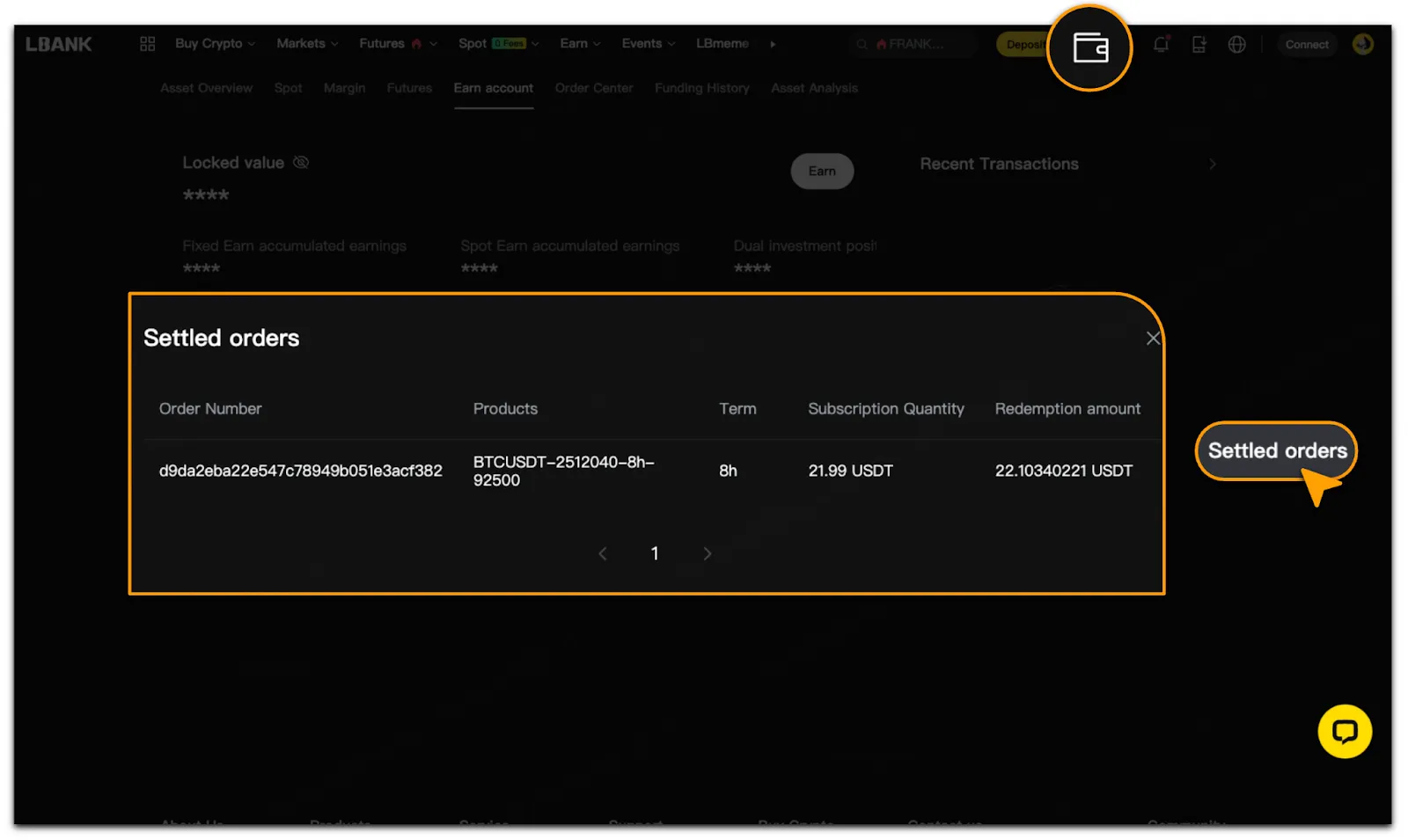The width and height of the screenshot is (1408, 840).
Task: Expand the Markets dropdown menu
Action: pos(307,44)
